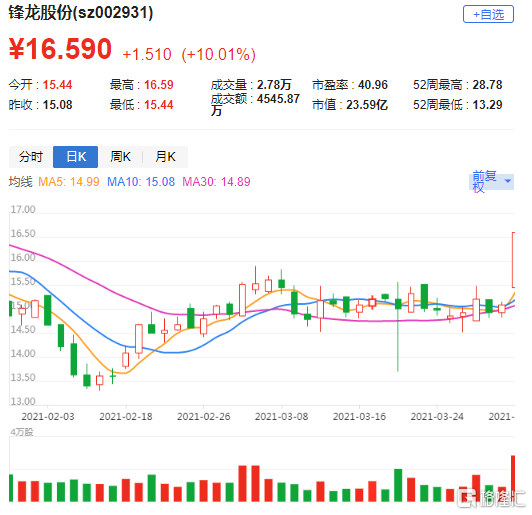Viewport: 532px width, 515px height.
Task: Click the current price ¥16.590
Action: [60, 49]
